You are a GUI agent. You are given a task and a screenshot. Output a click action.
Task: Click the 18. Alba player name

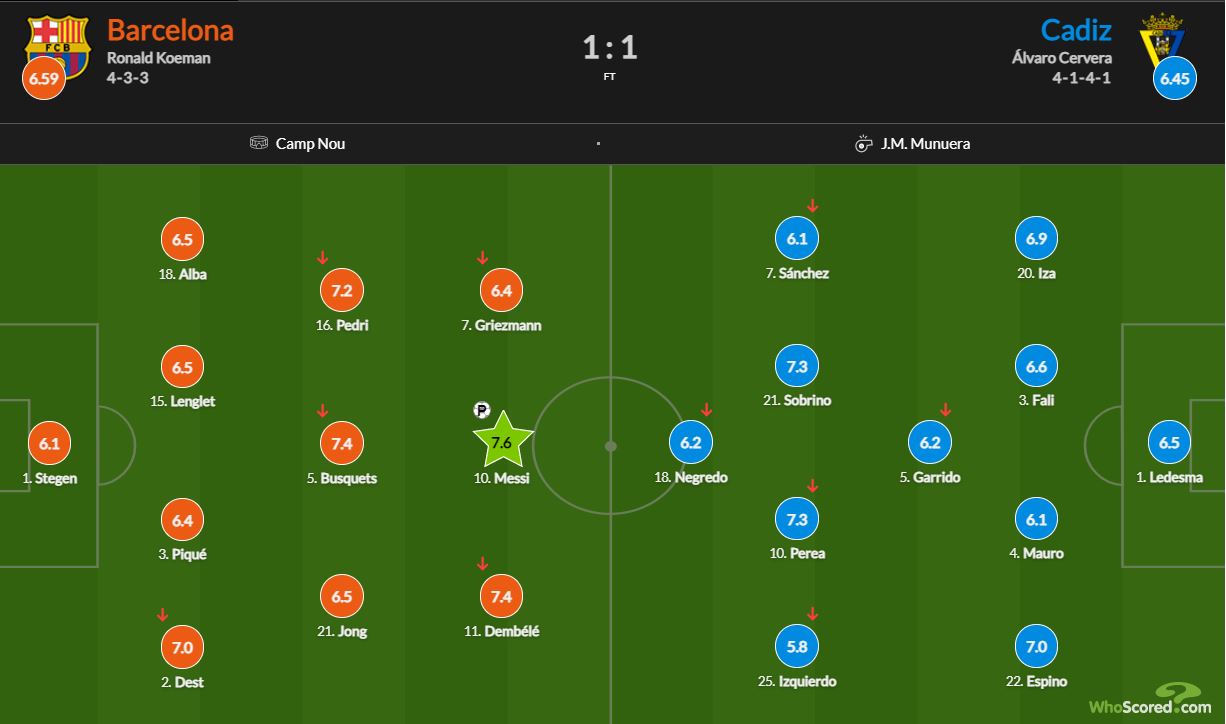tap(182, 274)
